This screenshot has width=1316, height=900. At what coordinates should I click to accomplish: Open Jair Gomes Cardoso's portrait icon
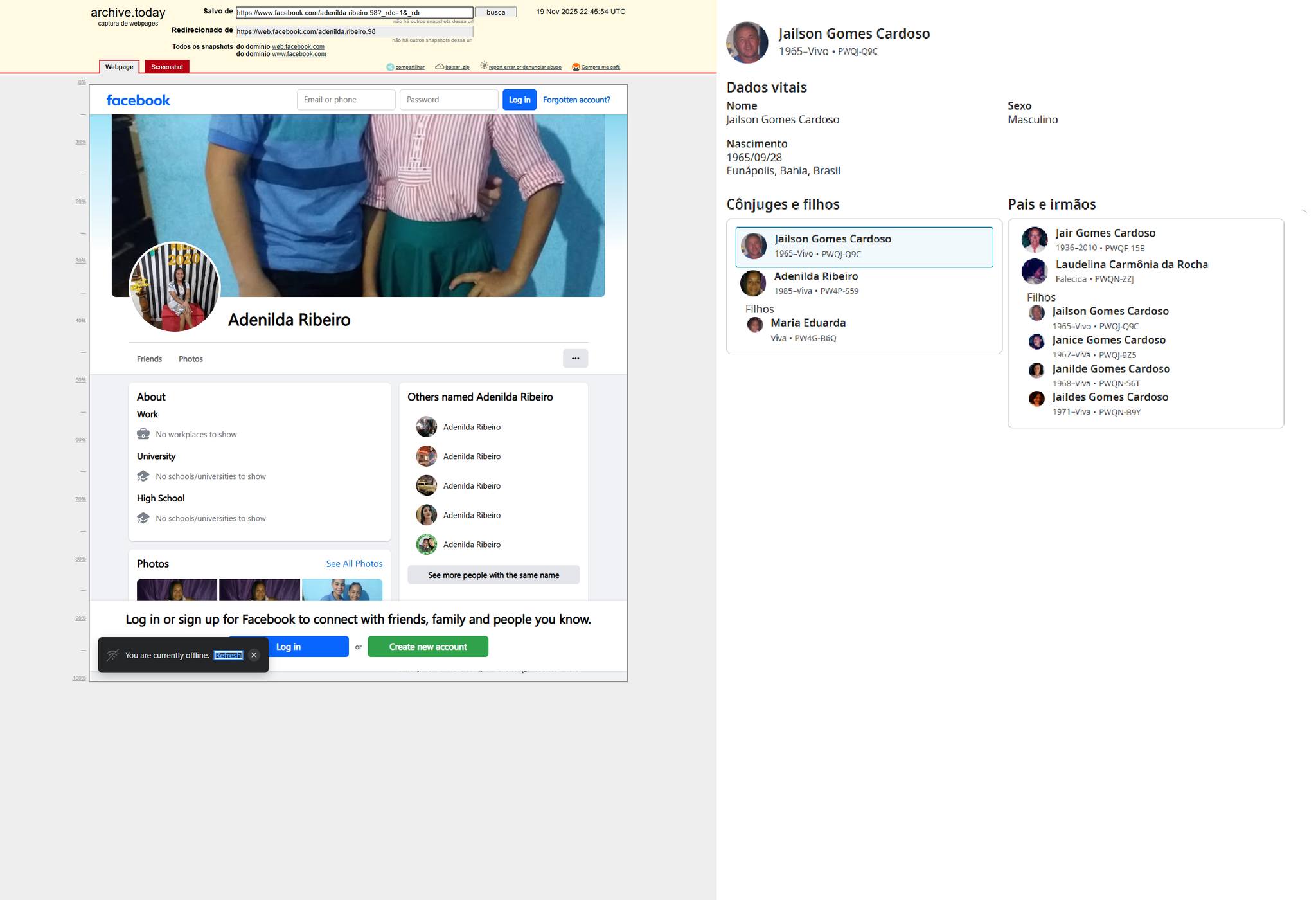(1035, 240)
